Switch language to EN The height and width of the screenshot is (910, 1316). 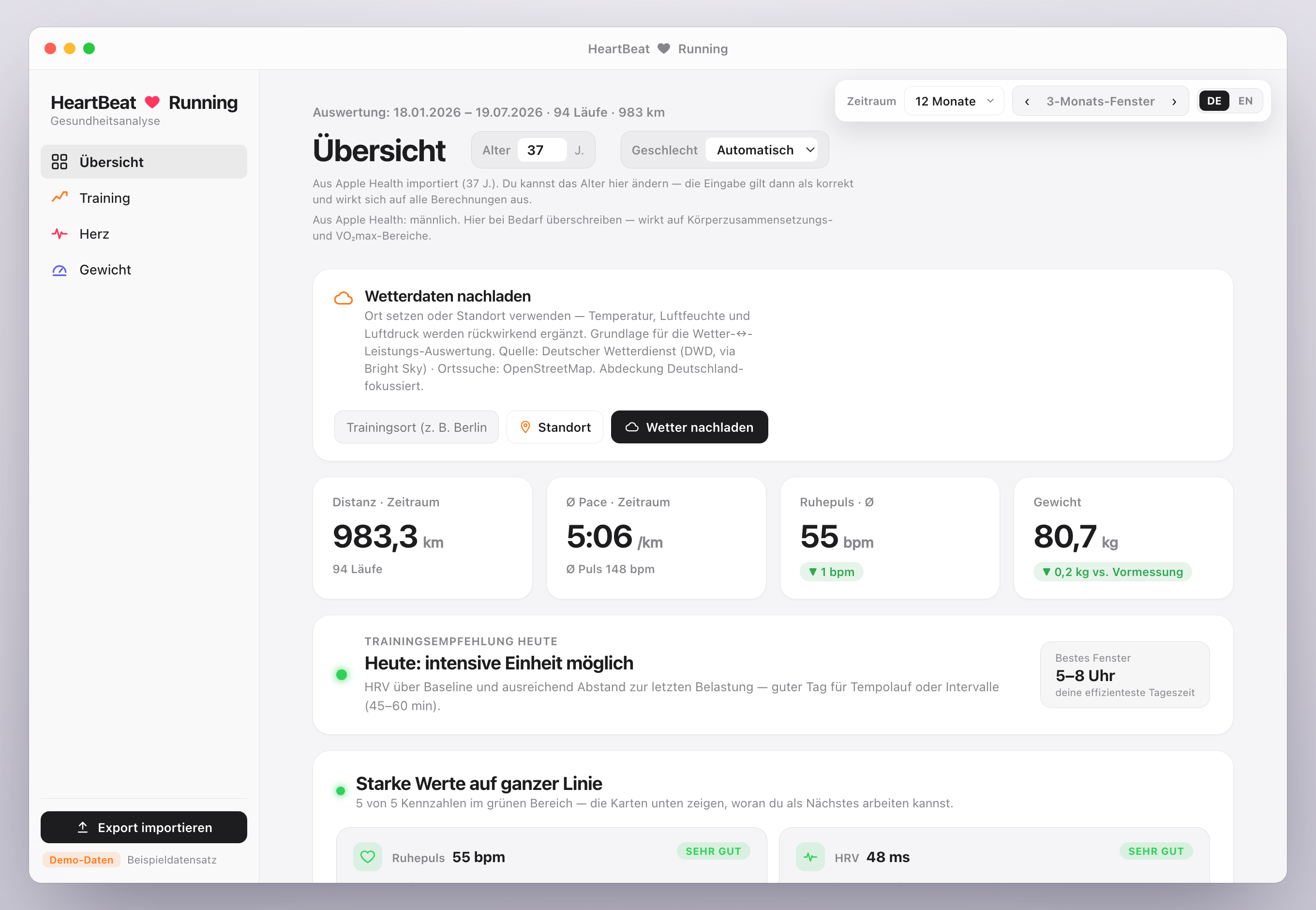coord(1245,101)
